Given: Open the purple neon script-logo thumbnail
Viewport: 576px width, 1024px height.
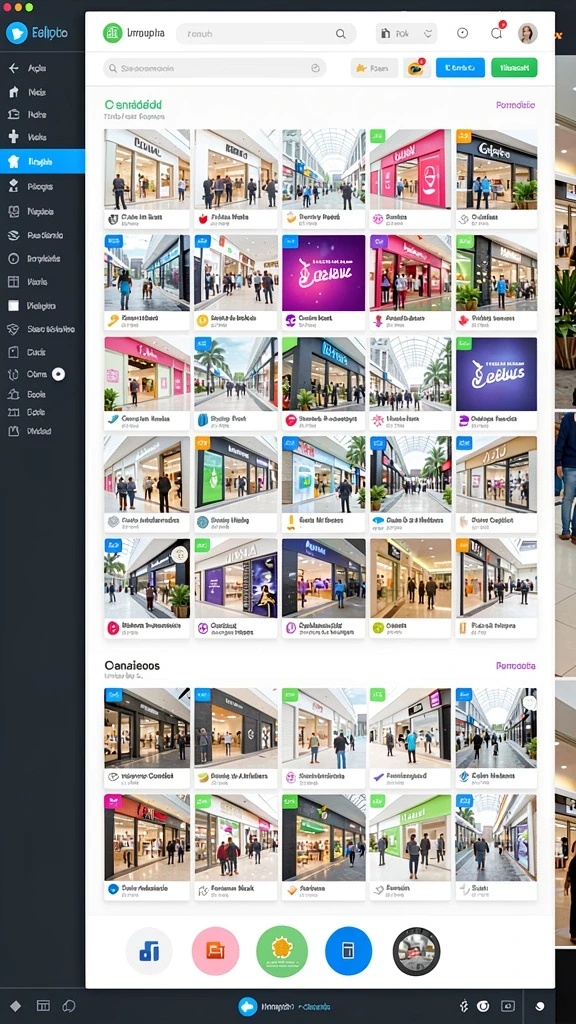Looking at the screenshot, I should (323, 273).
